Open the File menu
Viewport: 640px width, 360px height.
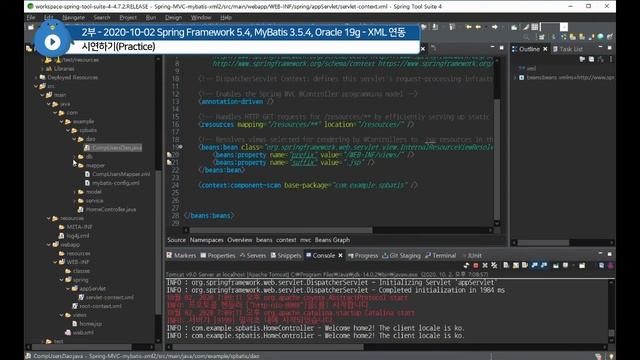[x=31, y=18]
